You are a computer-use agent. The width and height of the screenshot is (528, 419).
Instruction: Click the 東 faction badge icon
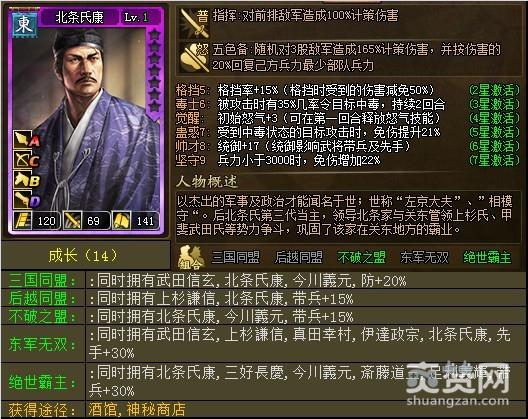25,24
